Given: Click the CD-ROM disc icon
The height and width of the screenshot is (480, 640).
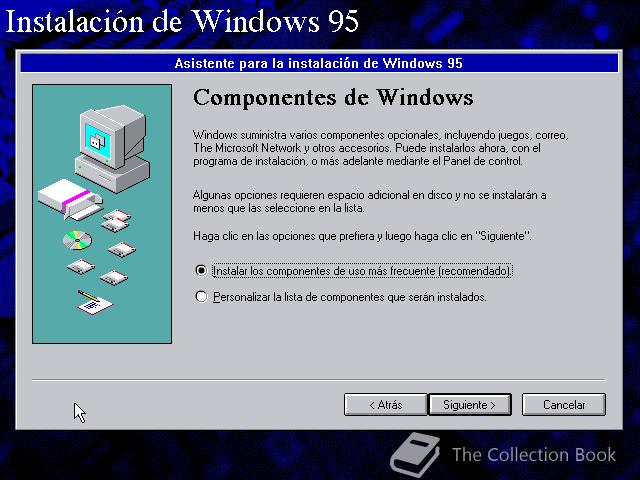Looking at the screenshot, I should tap(78, 240).
